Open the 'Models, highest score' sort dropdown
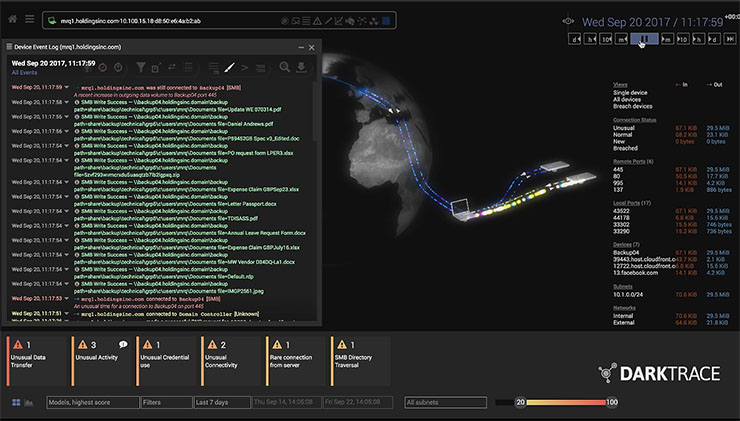The height and width of the screenshot is (421, 740). (x=91, y=402)
